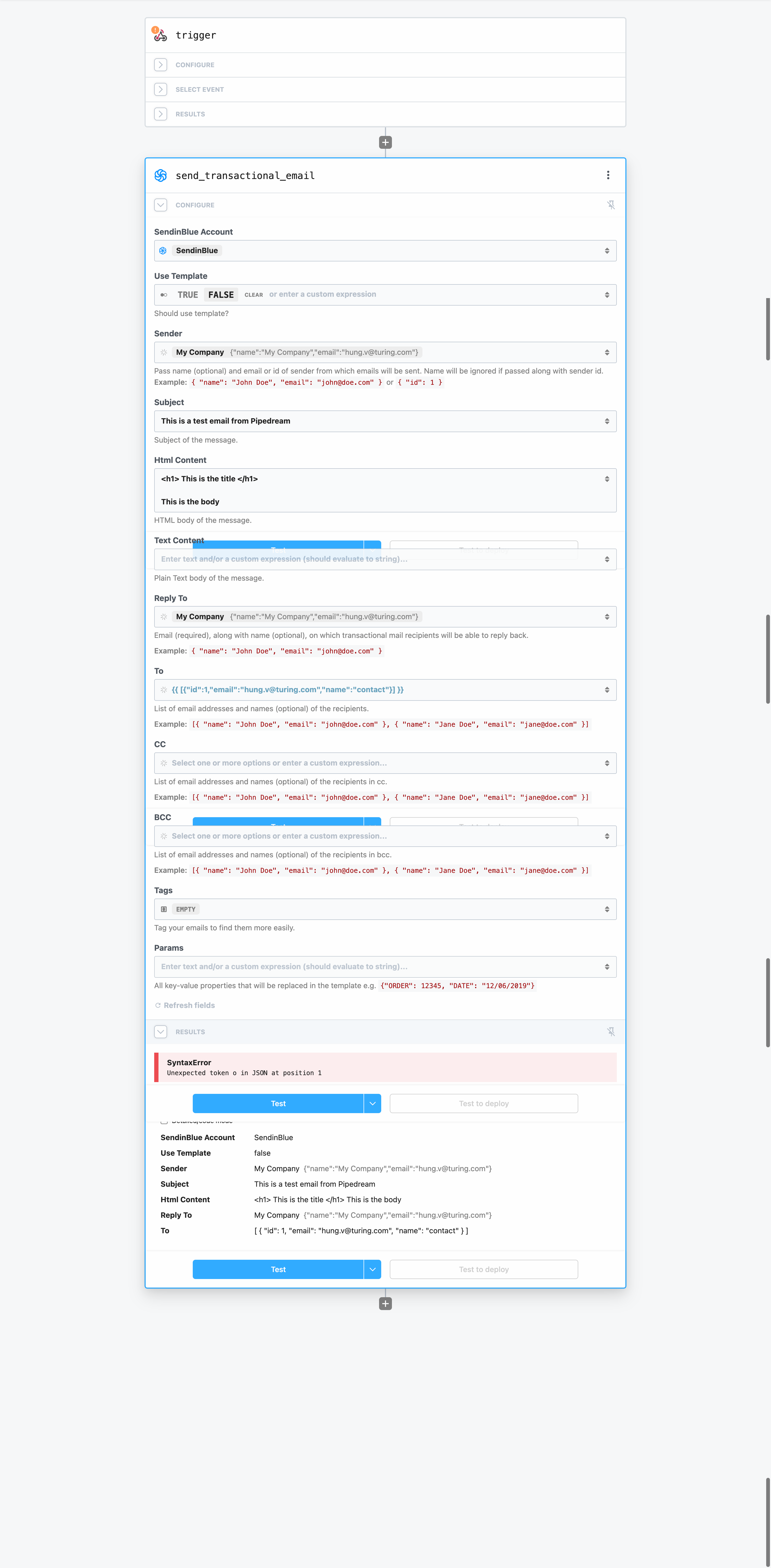
Task: Click the circular refresh icon beside Refresh fields
Action: [x=158, y=1005]
